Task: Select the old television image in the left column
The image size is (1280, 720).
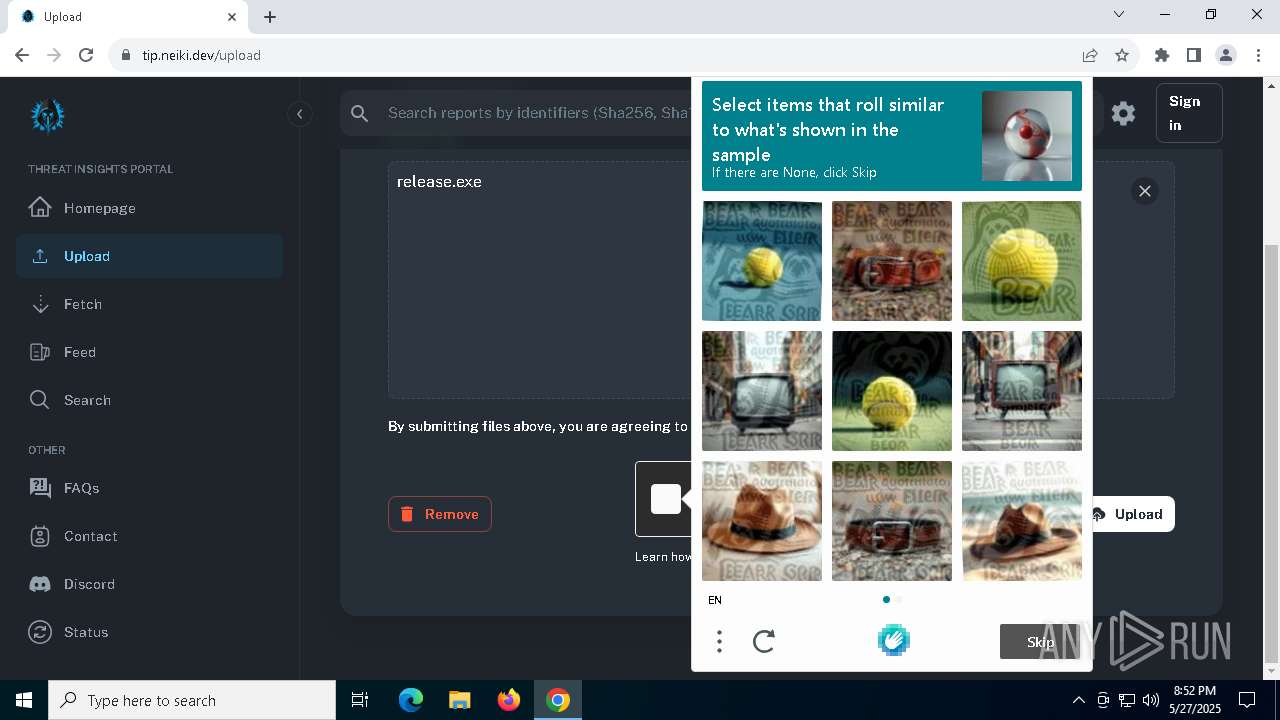Action: pos(762,391)
